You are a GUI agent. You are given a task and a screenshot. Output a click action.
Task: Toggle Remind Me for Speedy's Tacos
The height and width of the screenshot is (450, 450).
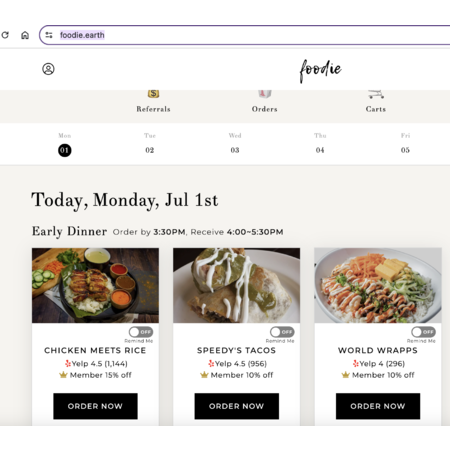pyautogui.click(x=282, y=332)
